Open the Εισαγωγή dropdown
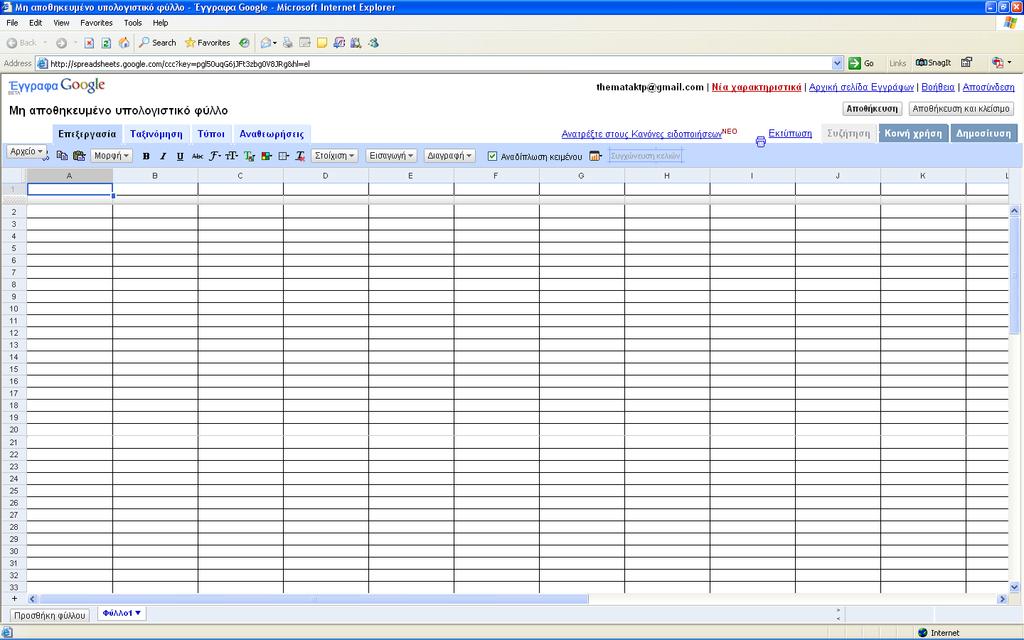The width and height of the screenshot is (1024, 640). point(391,156)
